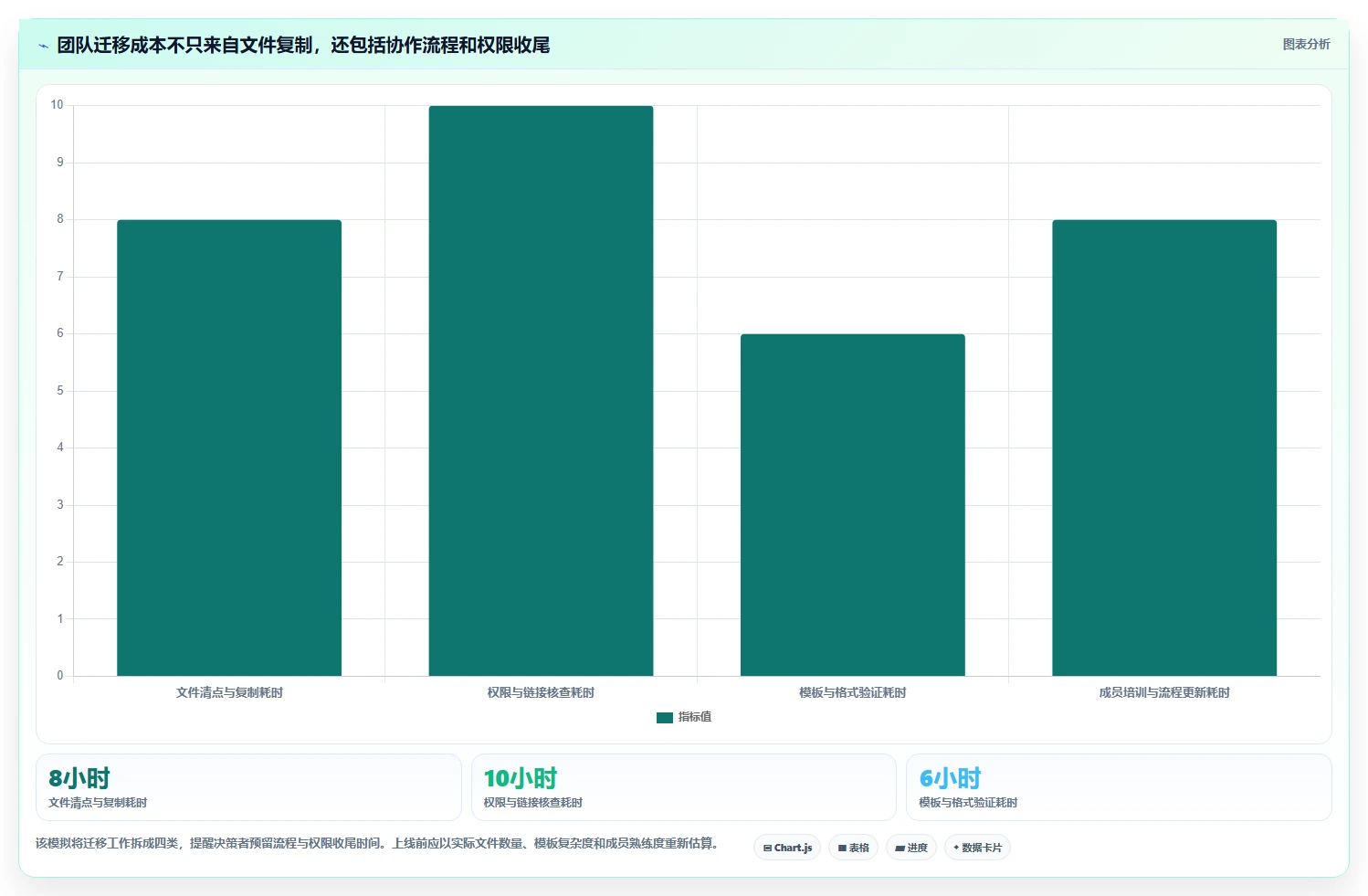Click the 表格 tag
1368x896 pixels.
(853, 848)
